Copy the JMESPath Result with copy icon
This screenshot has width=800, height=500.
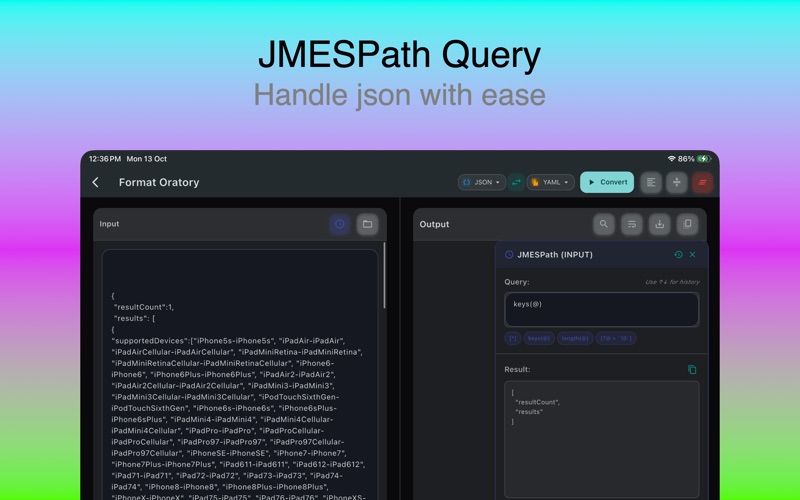click(692, 369)
